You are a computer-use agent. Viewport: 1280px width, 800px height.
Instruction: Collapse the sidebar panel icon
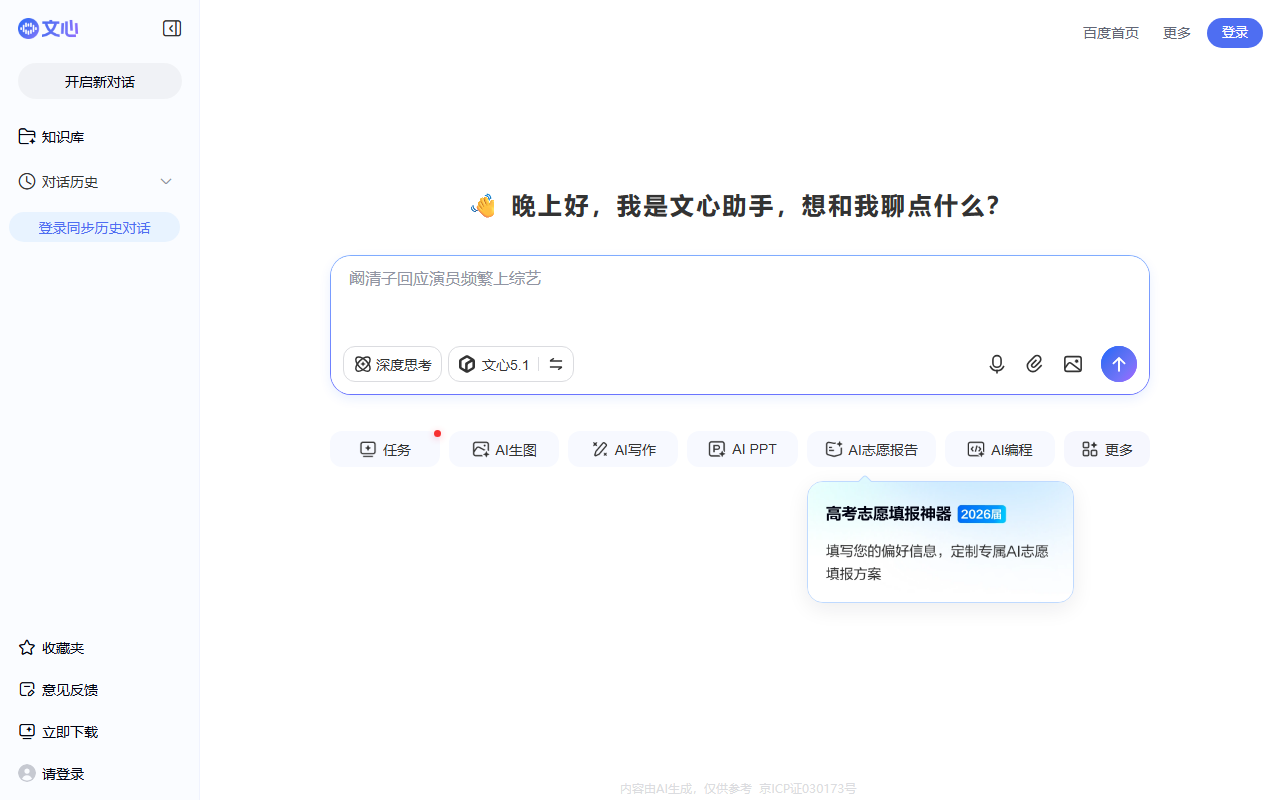pos(172,29)
